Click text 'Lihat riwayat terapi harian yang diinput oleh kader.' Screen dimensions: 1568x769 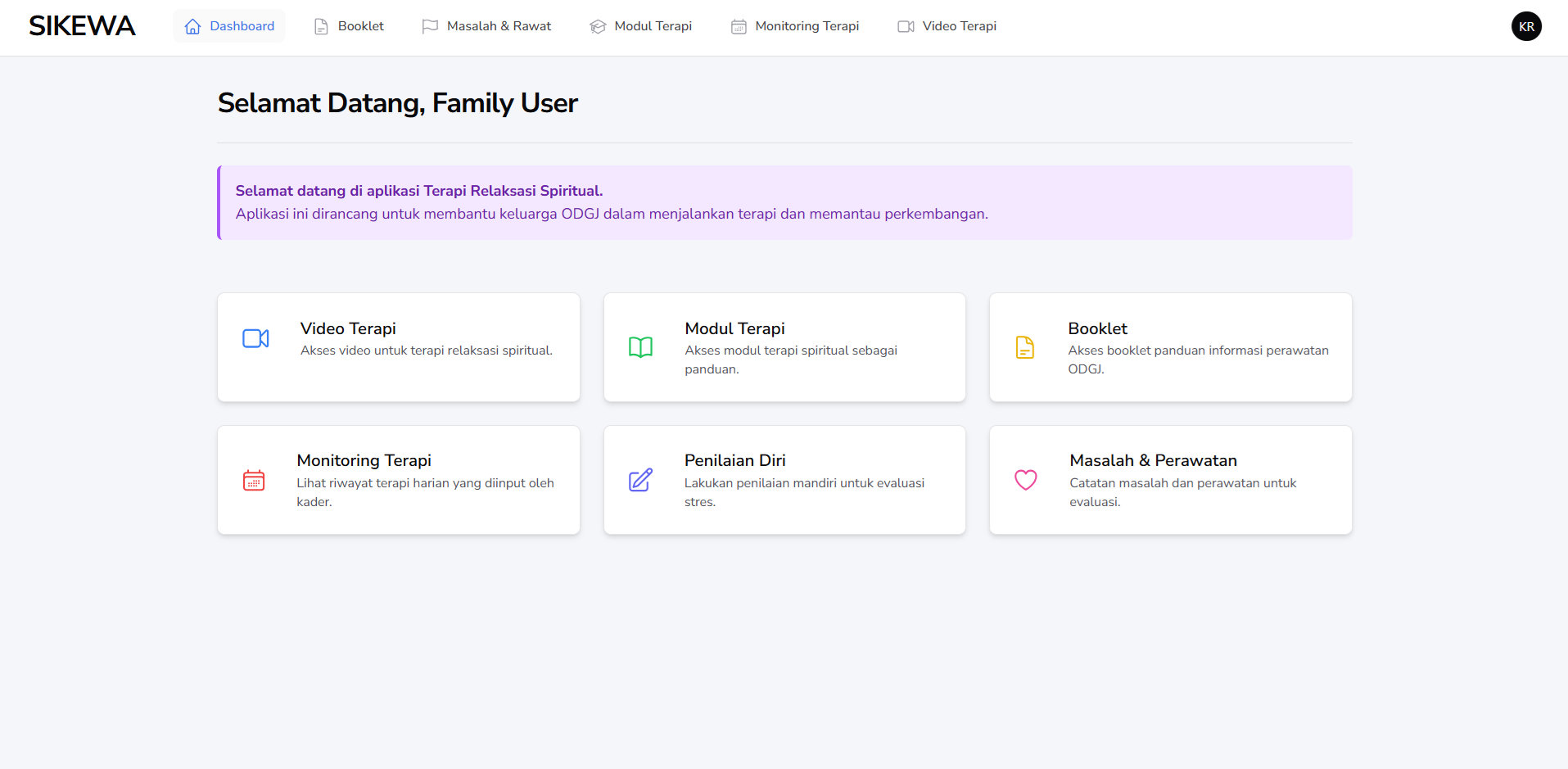click(426, 492)
